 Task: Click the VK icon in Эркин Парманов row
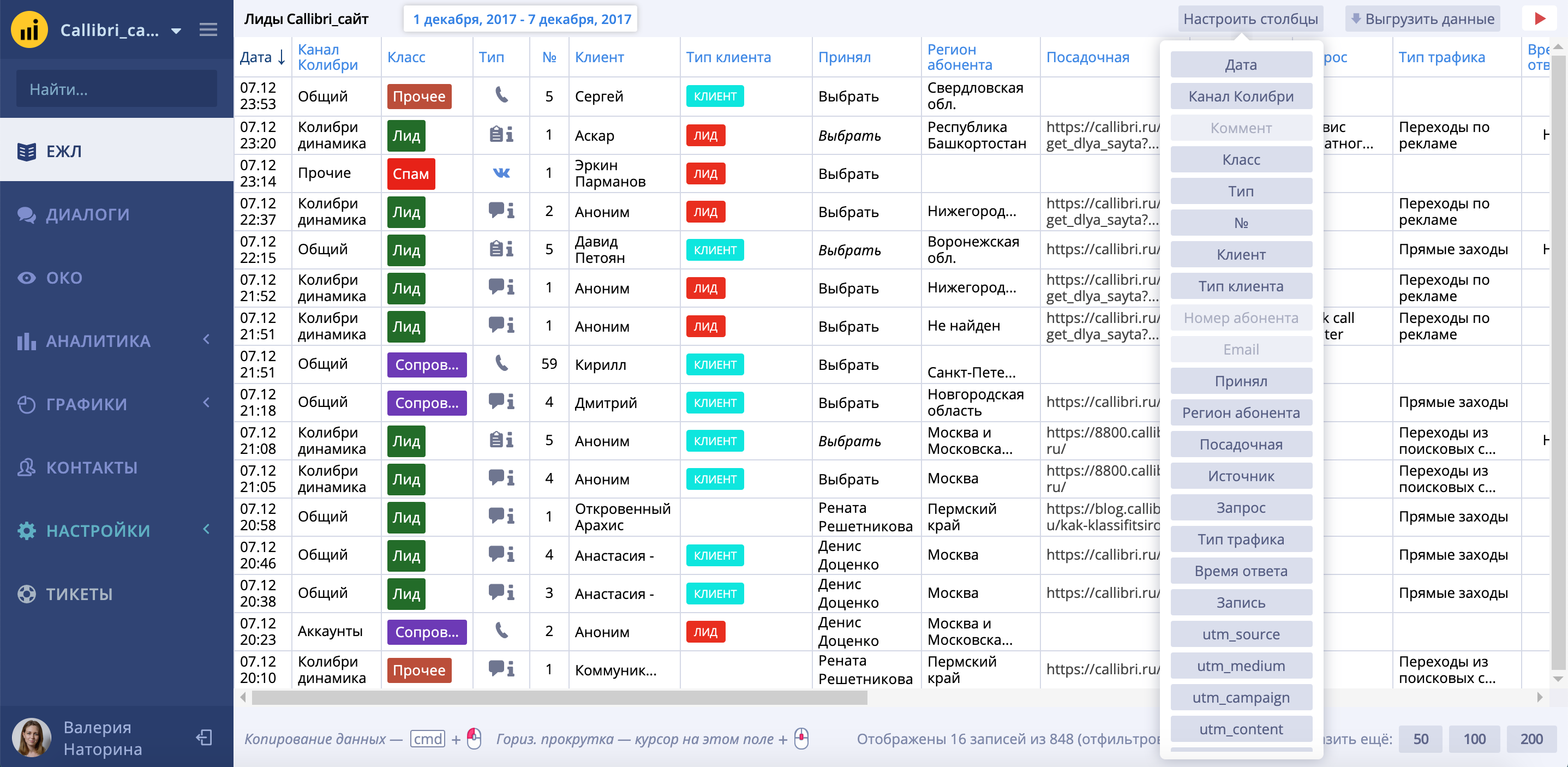point(501,173)
